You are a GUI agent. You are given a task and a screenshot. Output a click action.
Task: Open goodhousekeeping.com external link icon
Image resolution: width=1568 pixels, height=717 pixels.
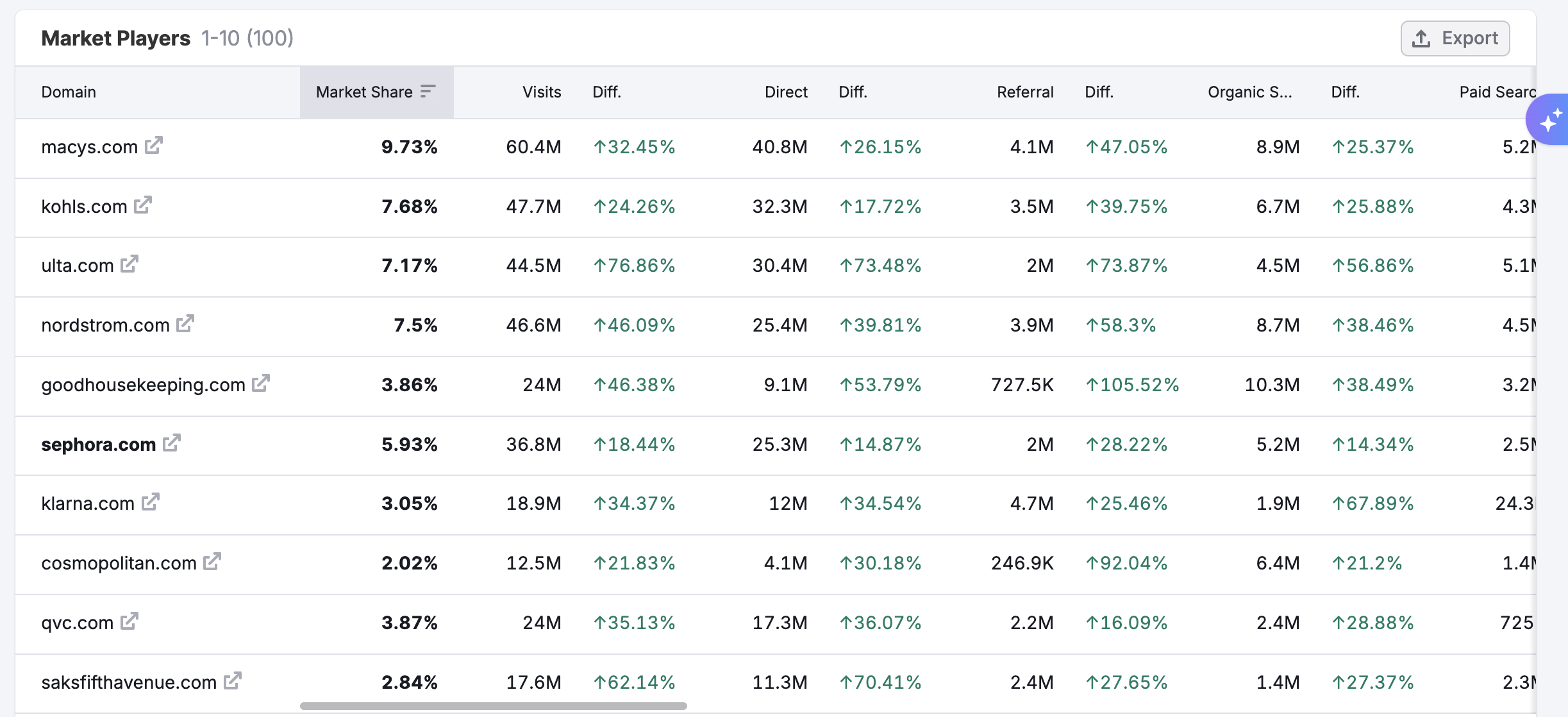click(x=261, y=384)
